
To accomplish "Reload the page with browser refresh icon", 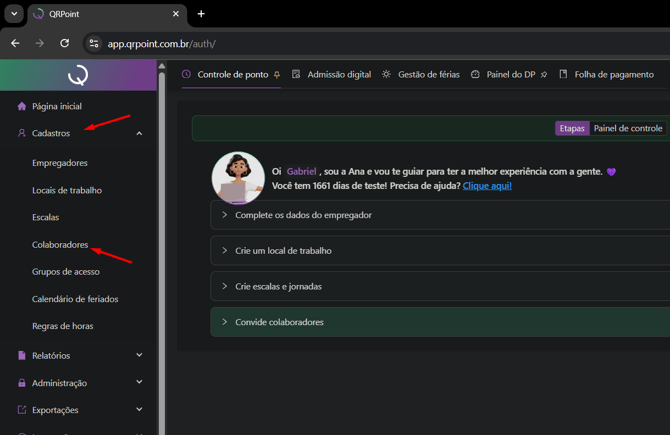I will [65, 44].
